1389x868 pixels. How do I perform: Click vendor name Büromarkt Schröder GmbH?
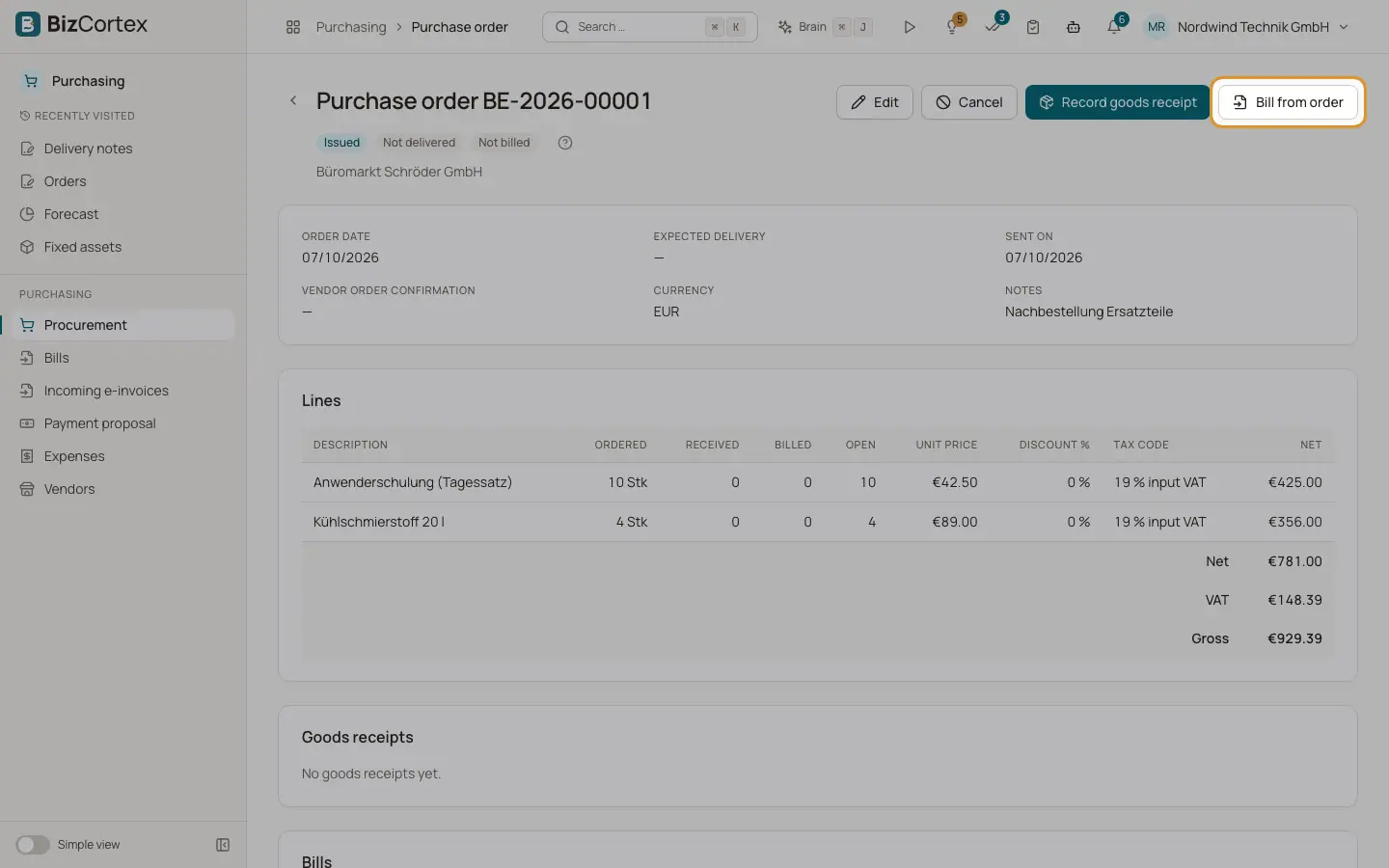coord(399,172)
